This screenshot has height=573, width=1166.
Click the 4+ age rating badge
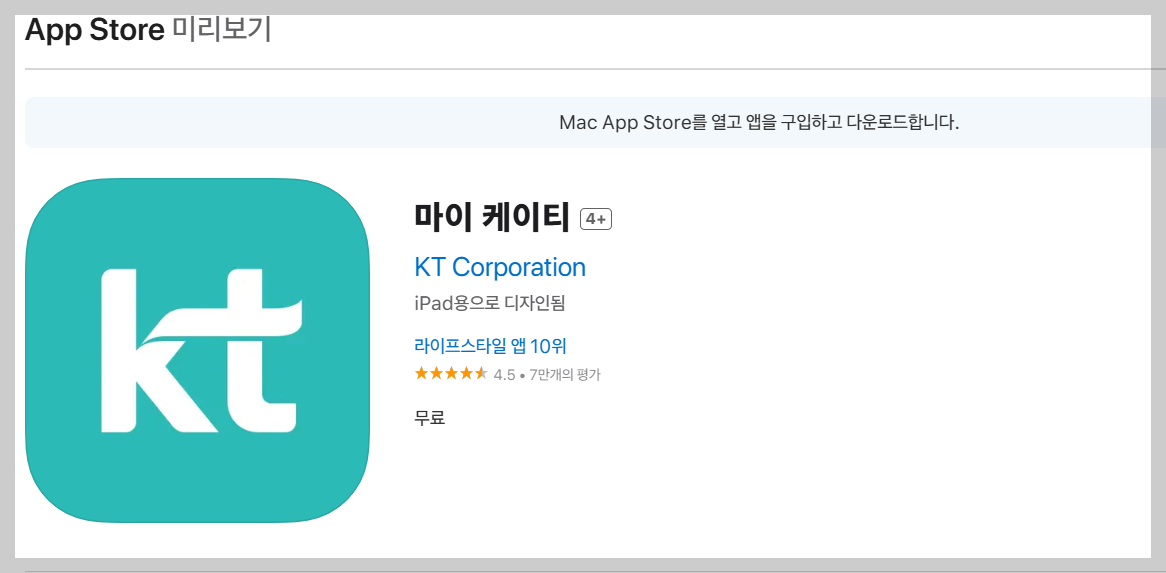pyautogui.click(x=596, y=219)
